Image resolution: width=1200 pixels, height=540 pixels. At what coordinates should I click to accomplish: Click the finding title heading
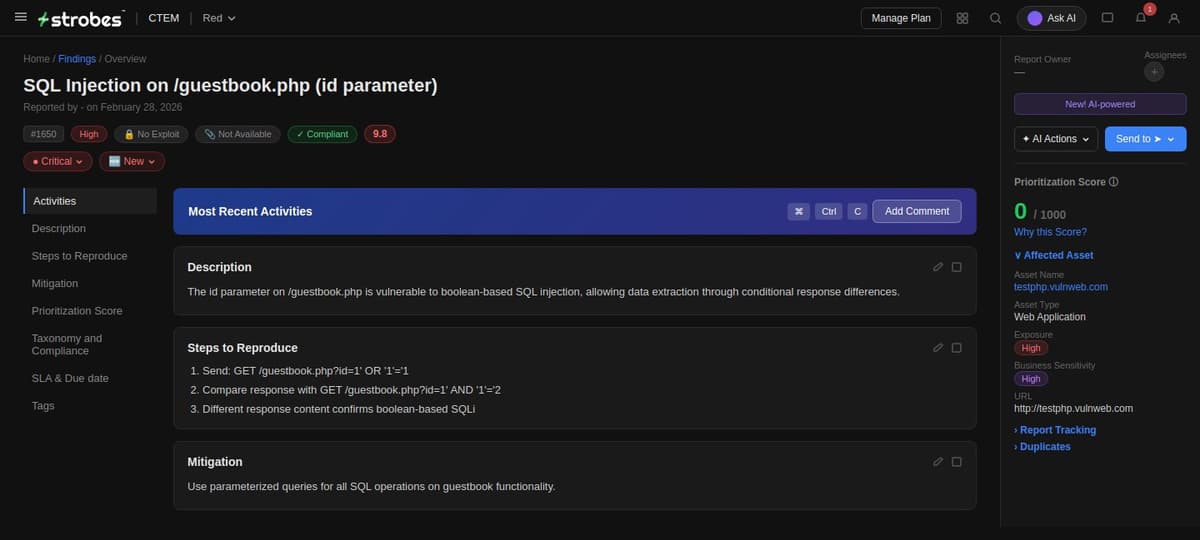tap(230, 86)
